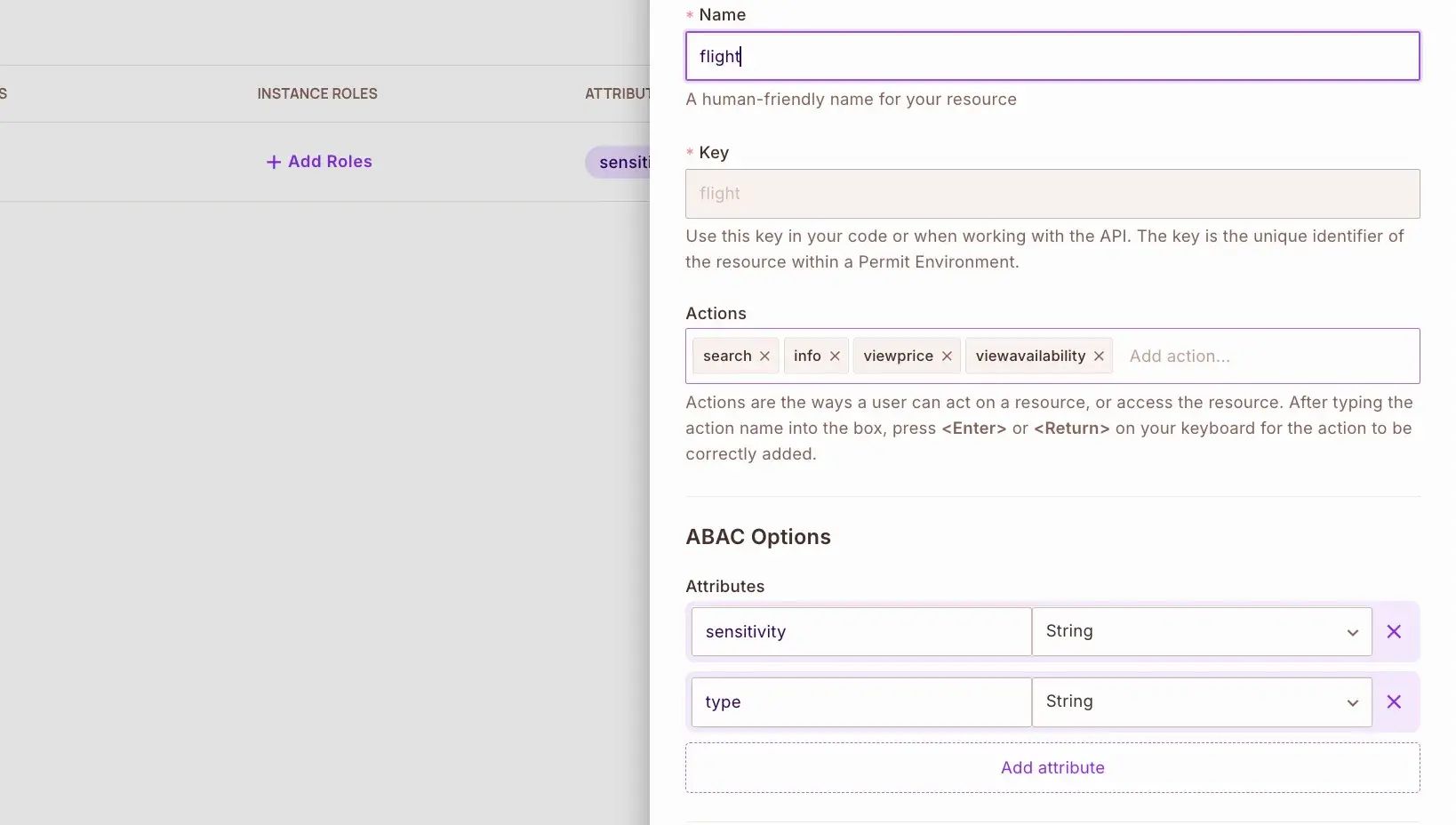1456x825 pixels.
Task: Delete the sensitivity attribute row
Action: point(1394,631)
